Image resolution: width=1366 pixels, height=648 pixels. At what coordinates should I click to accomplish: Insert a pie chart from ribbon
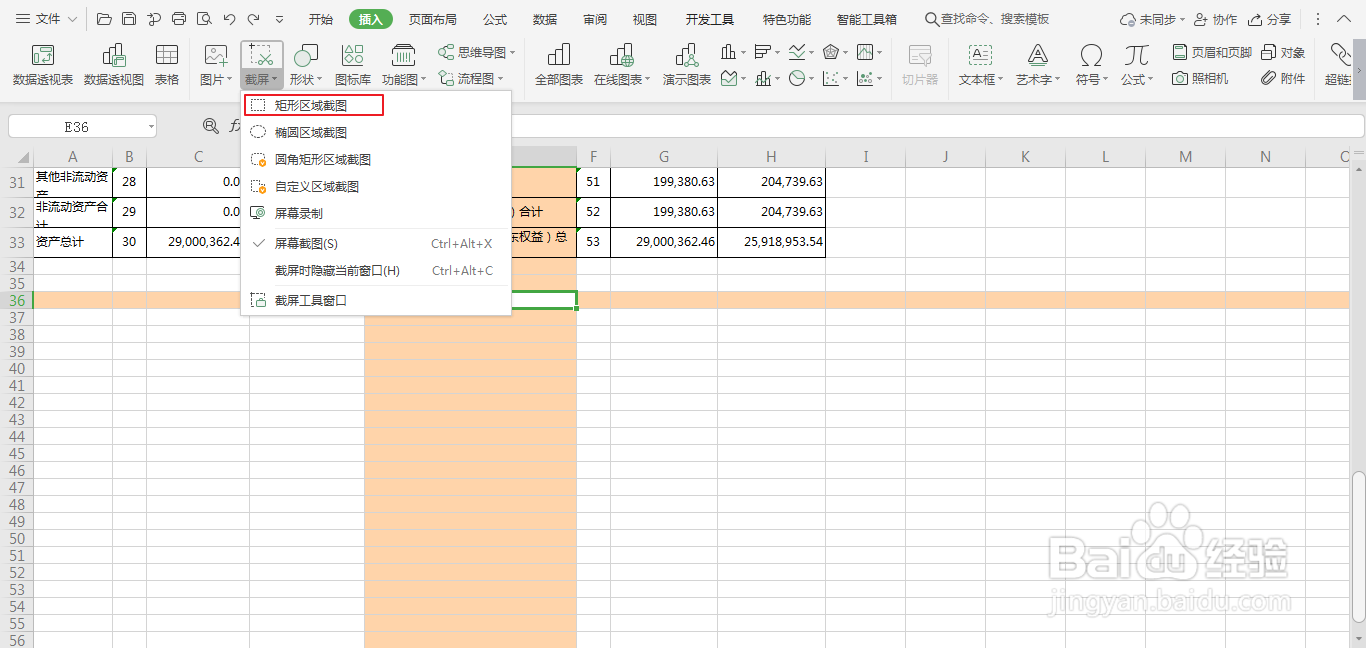pyautogui.click(x=796, y=78)
